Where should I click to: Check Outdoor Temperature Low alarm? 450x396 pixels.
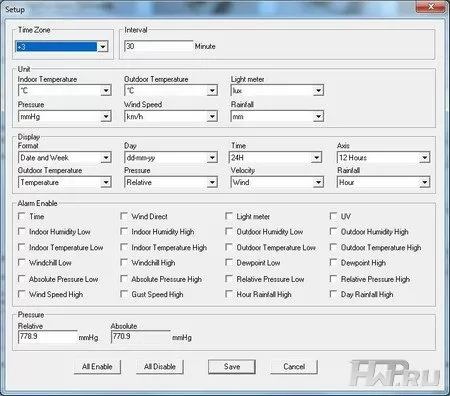229,247
